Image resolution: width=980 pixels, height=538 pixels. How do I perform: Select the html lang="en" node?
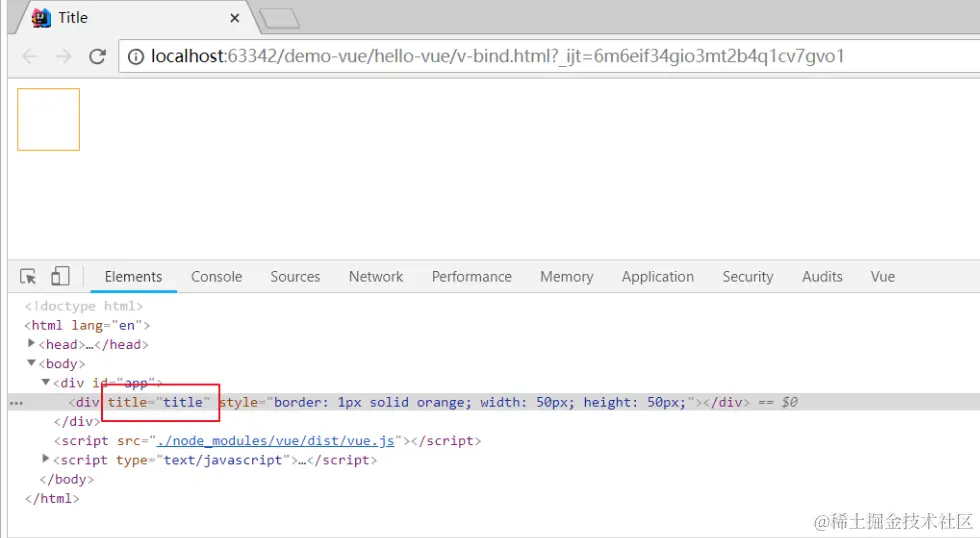[x=88, y=326]
